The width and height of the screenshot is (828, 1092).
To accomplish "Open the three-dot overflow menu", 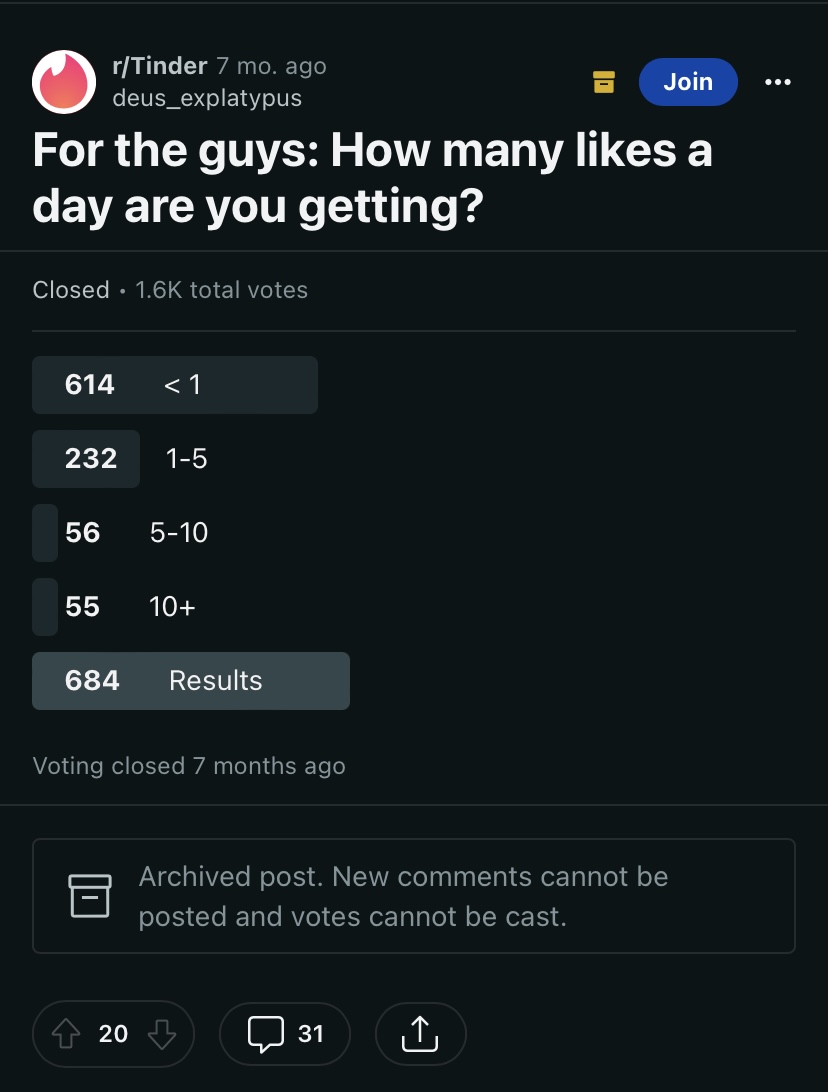I will click(x=777, y=81).
